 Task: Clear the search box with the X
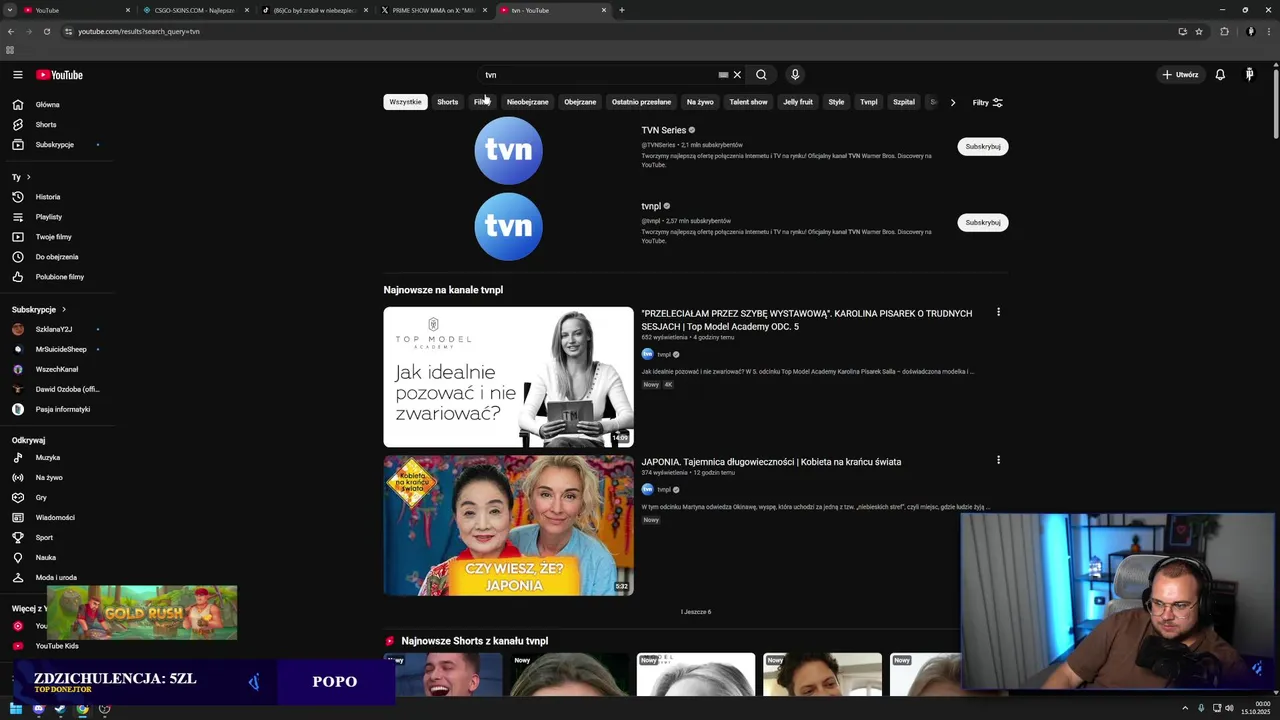(737, 75)
